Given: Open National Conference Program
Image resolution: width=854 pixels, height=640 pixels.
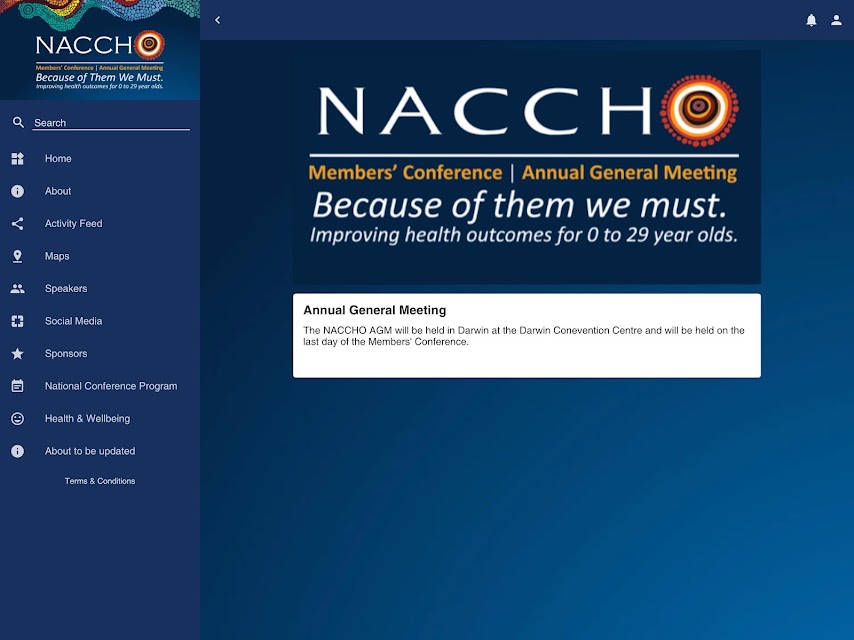Looking at the screenshot, I should click(100, 386).
